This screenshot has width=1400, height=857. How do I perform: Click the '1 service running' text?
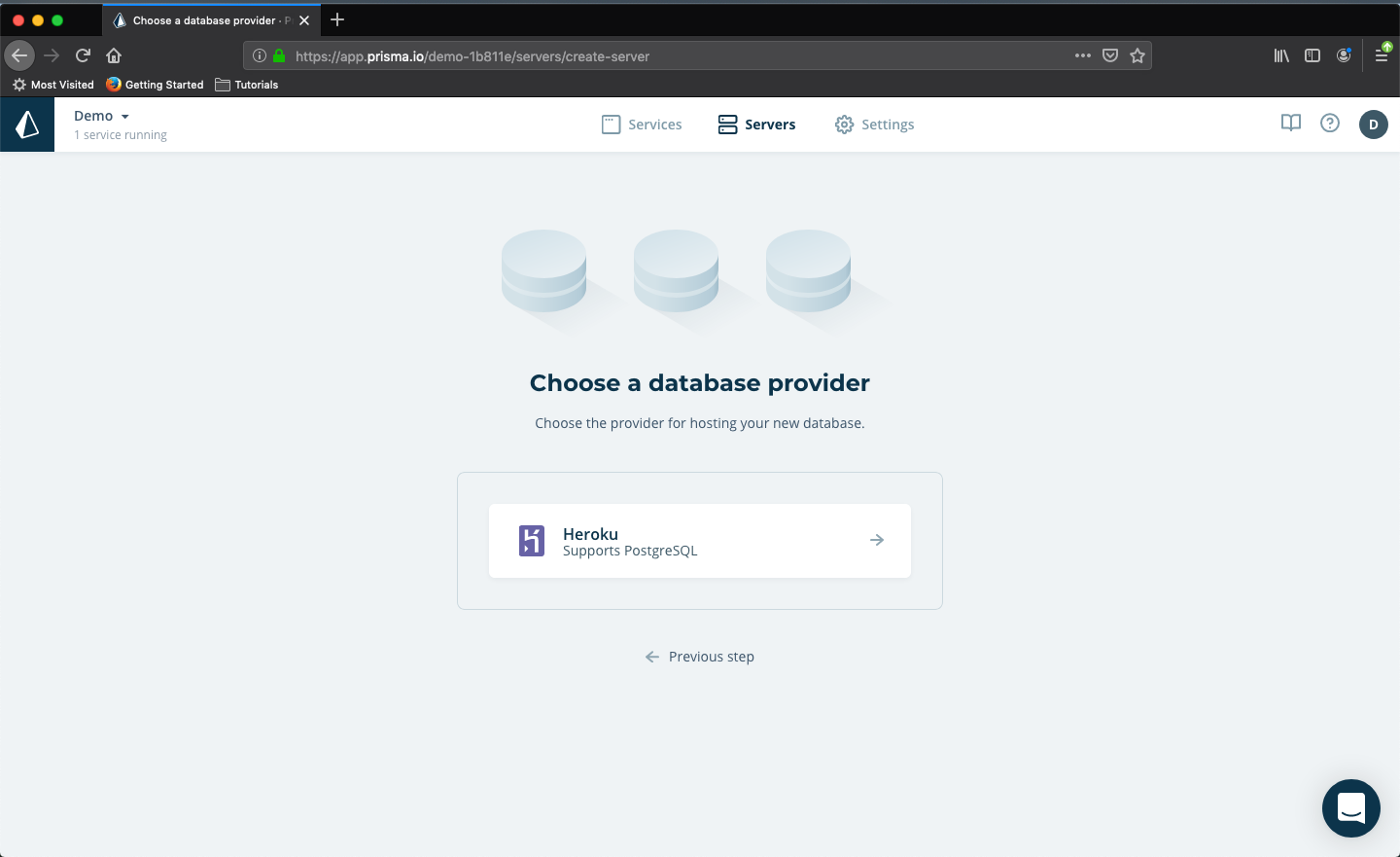pos(121,135)
